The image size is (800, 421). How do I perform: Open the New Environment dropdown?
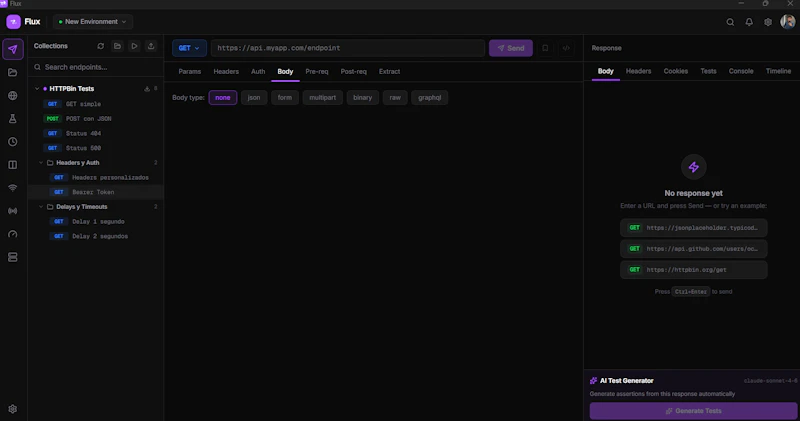point(93,21)
